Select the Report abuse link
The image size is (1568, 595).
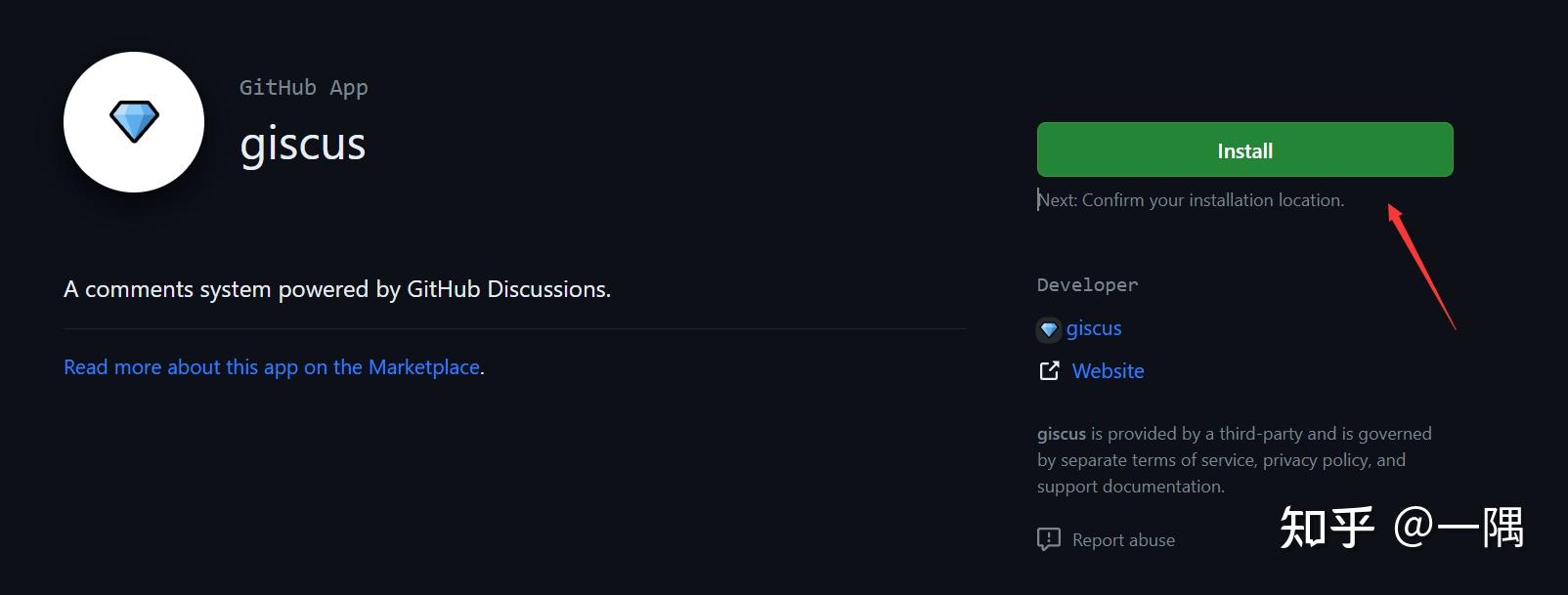tap(1123, 540)
